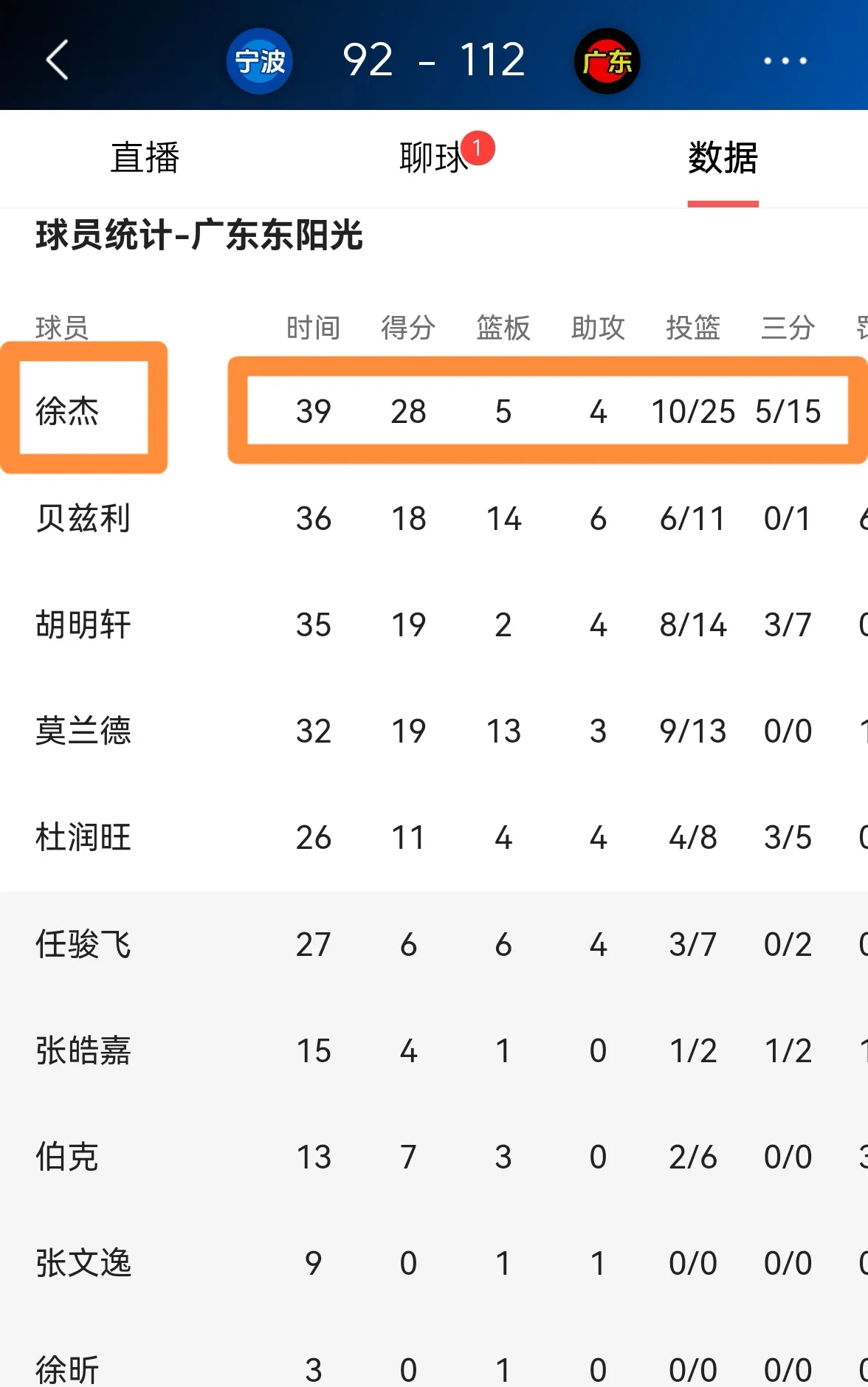Tap the Guangdong team logo
This screenshot has height=1387, width=868.
[x=607, y=61]
